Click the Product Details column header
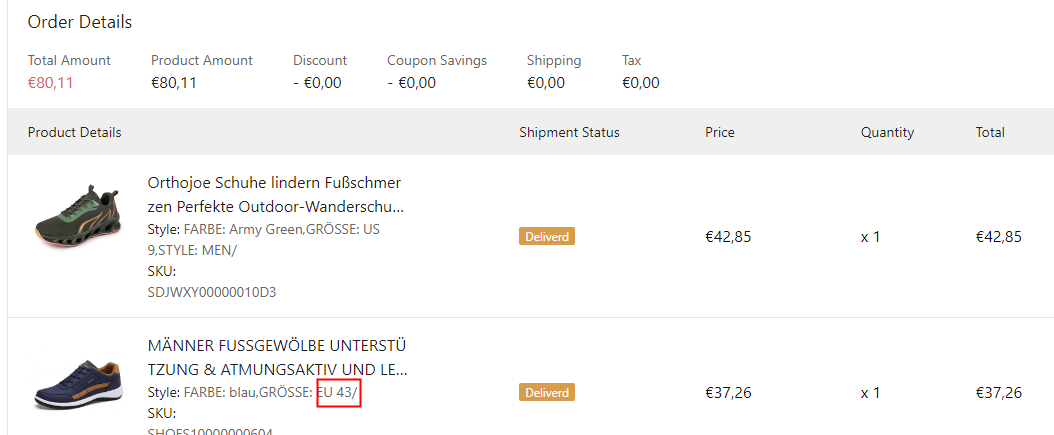1054x435 pixels. click(x=75, y=132)
